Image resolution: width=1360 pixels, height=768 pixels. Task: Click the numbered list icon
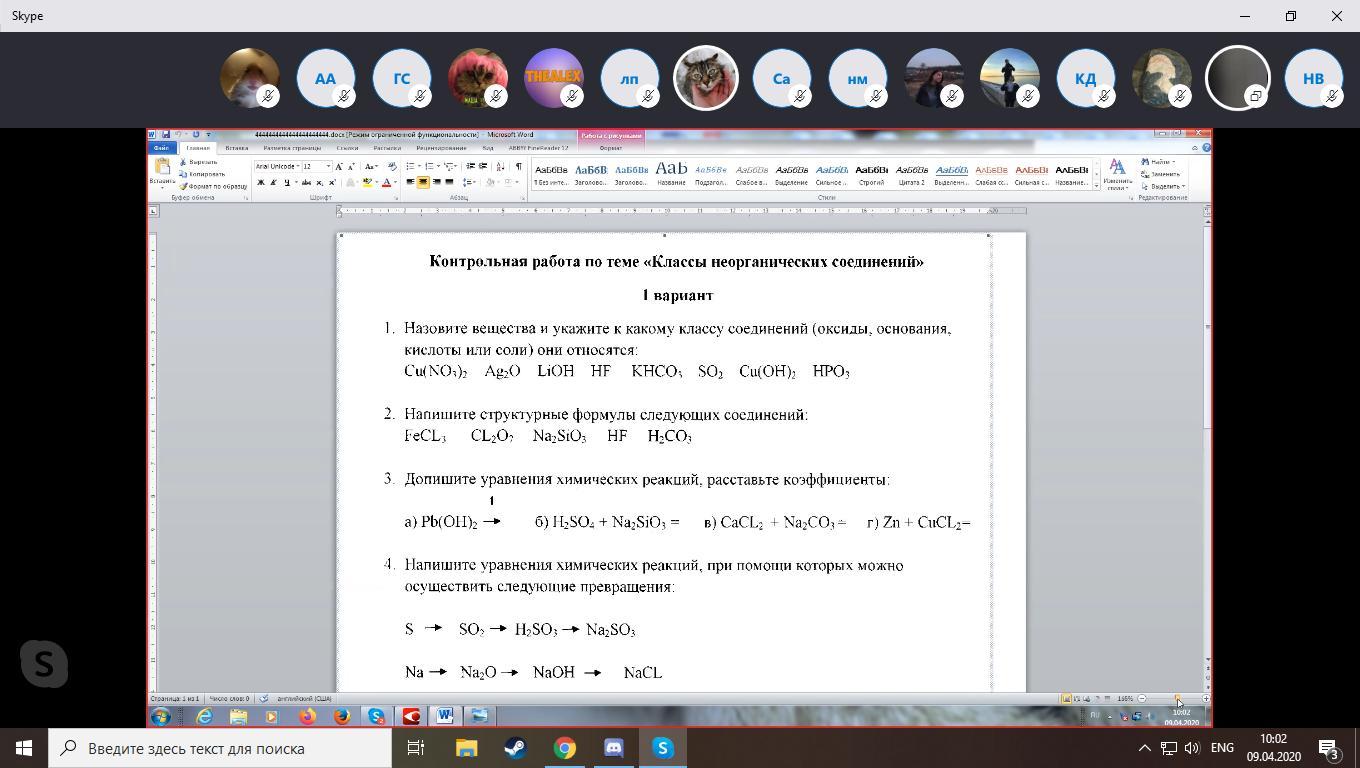[429, 166]
